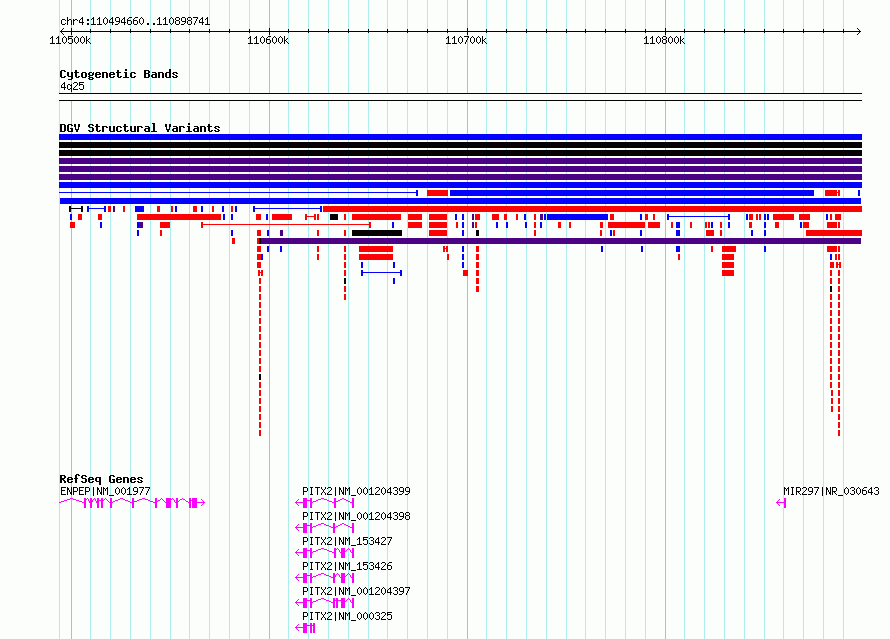Click the 110600k ruler label

[x=268, y=40]
